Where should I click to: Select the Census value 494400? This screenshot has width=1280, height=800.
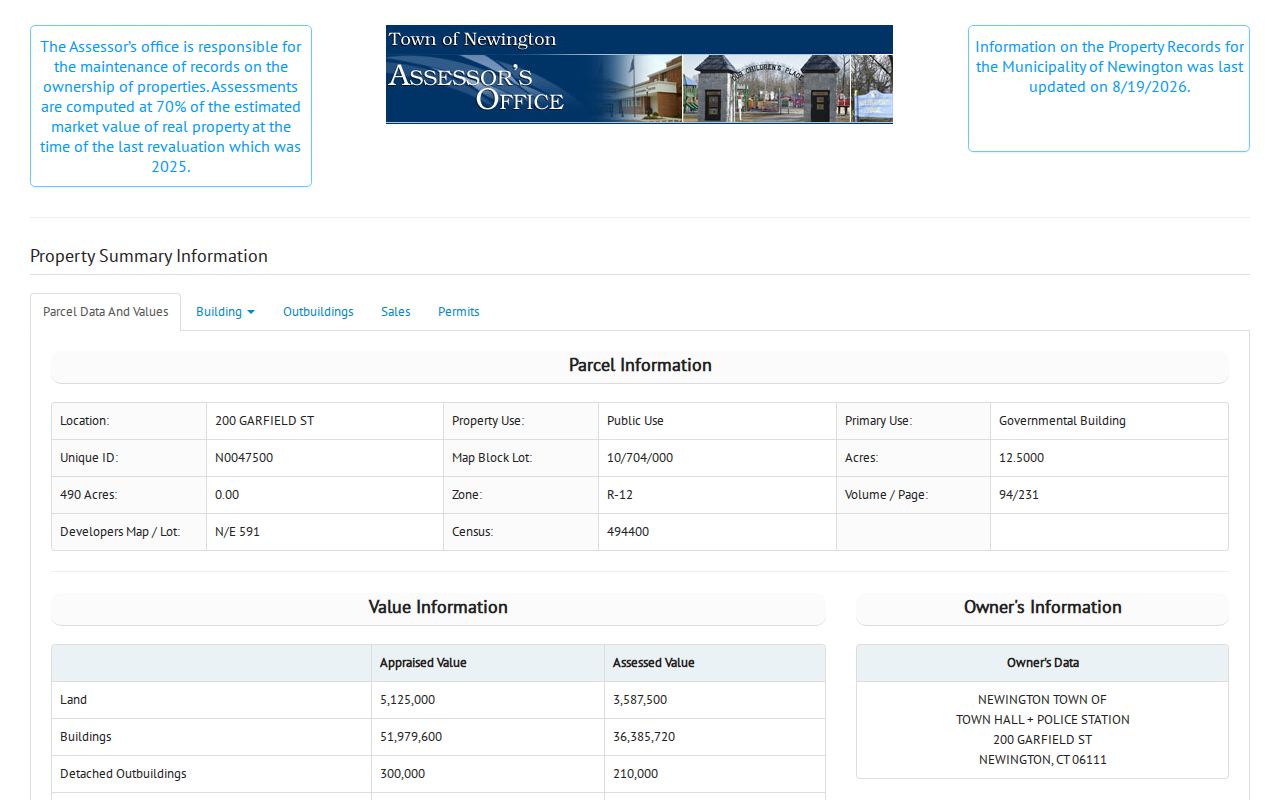tap(628, 532)
